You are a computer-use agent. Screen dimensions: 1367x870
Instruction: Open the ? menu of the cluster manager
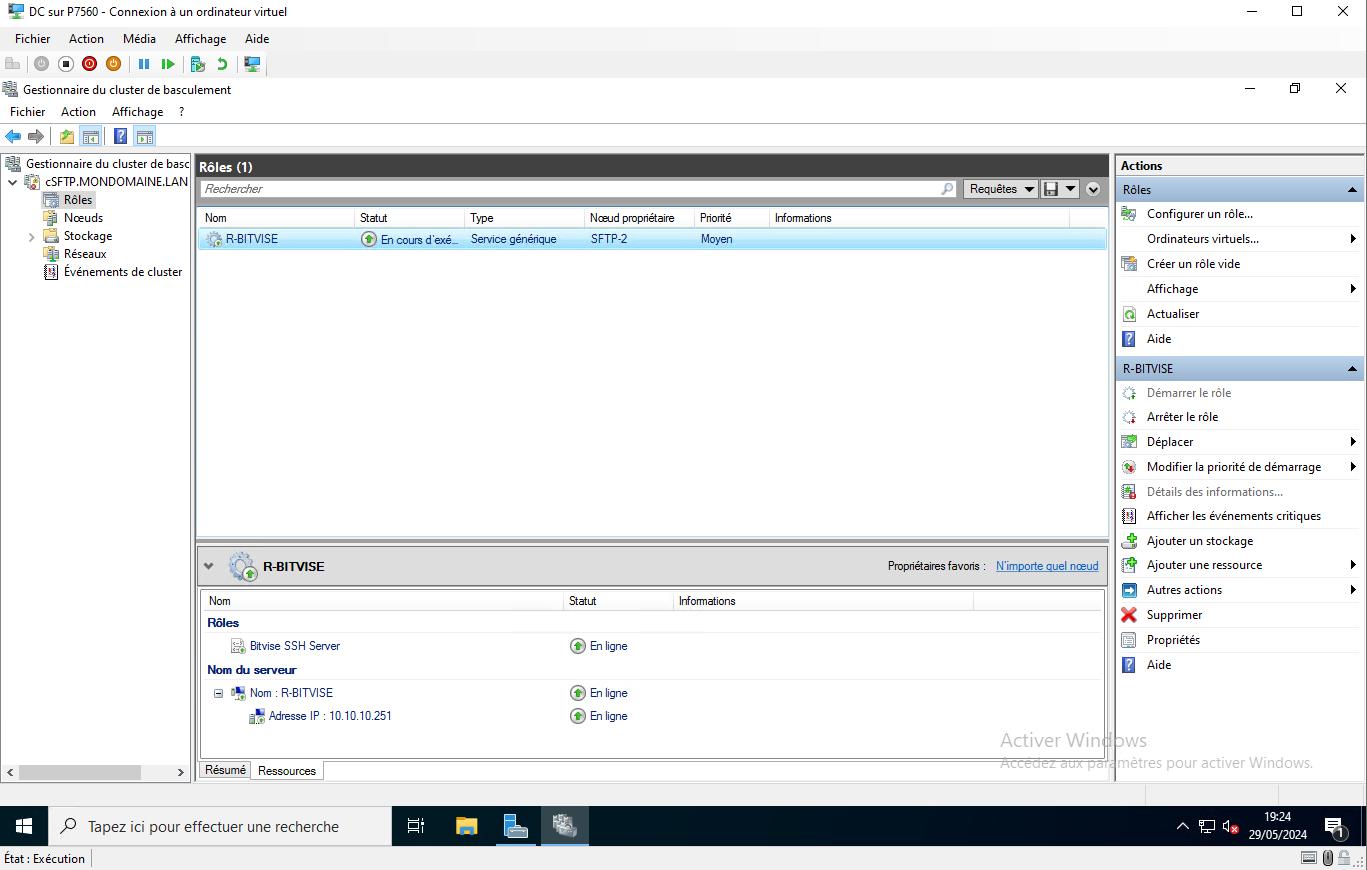pos(181,112)
